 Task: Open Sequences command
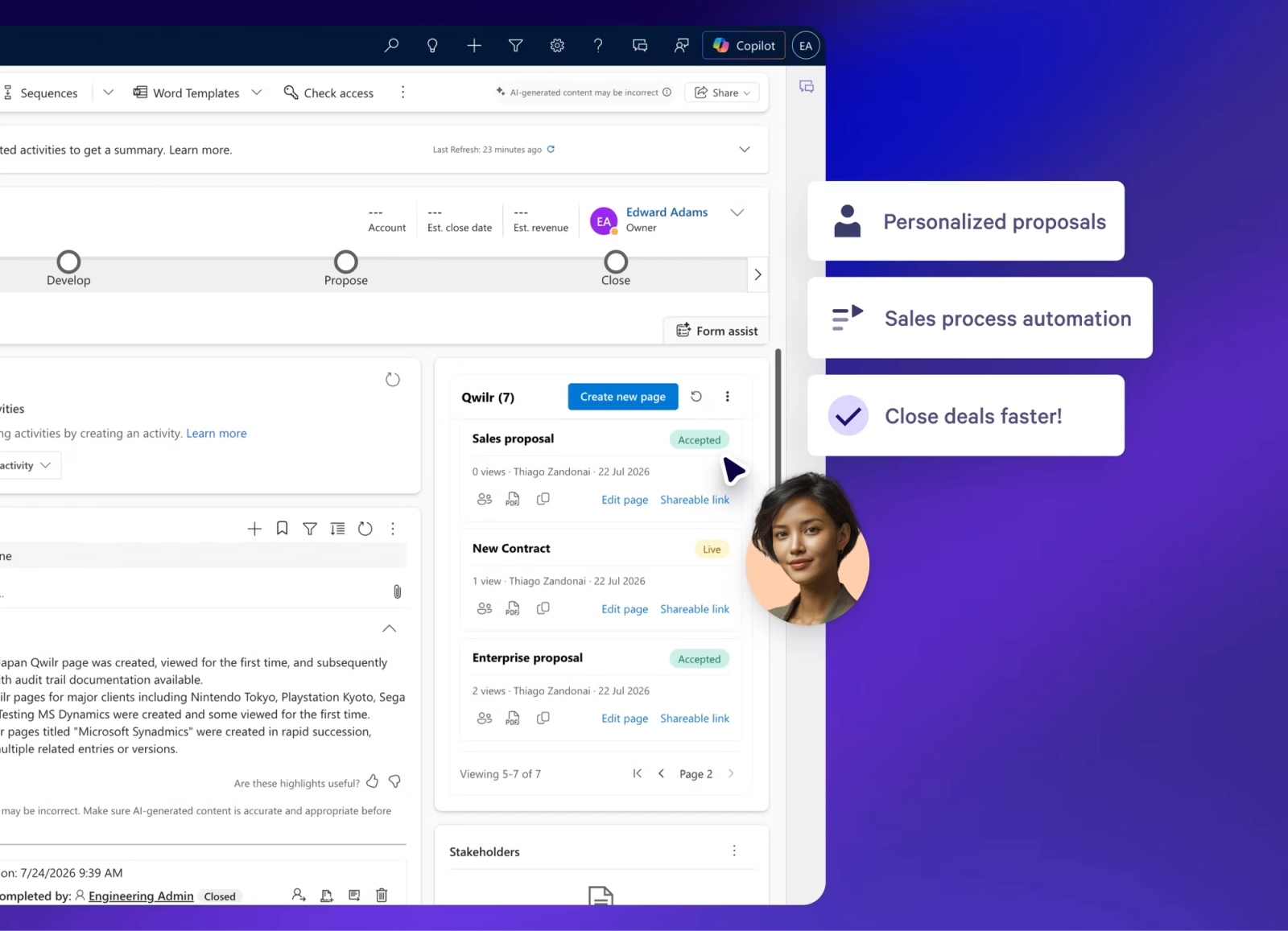pos(40,93)
